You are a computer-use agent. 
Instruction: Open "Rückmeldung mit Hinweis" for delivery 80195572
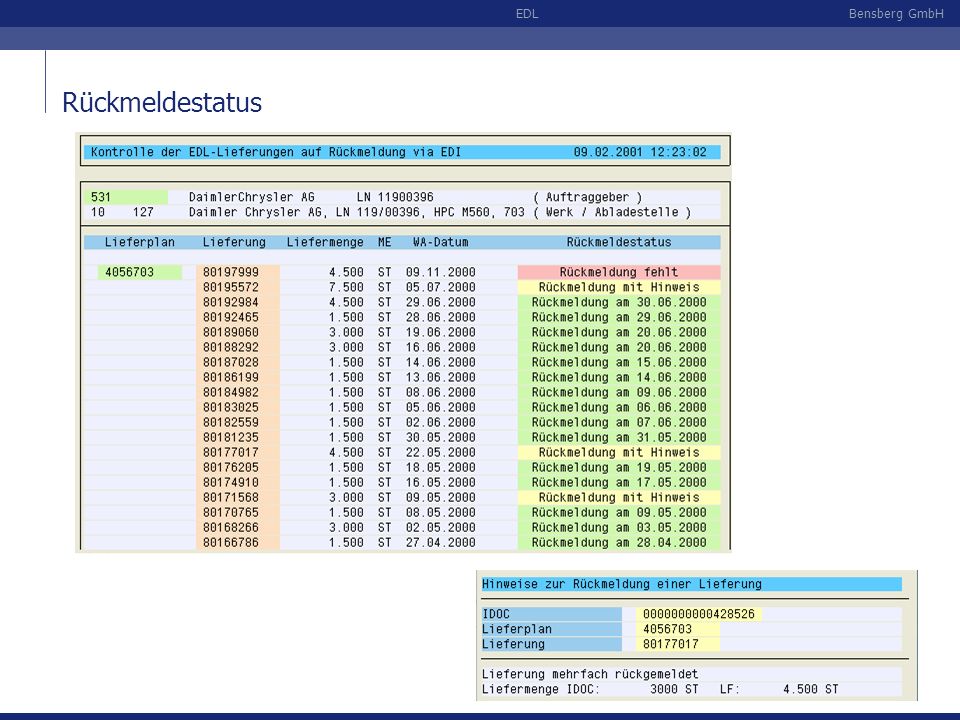[x=619, y=287]
